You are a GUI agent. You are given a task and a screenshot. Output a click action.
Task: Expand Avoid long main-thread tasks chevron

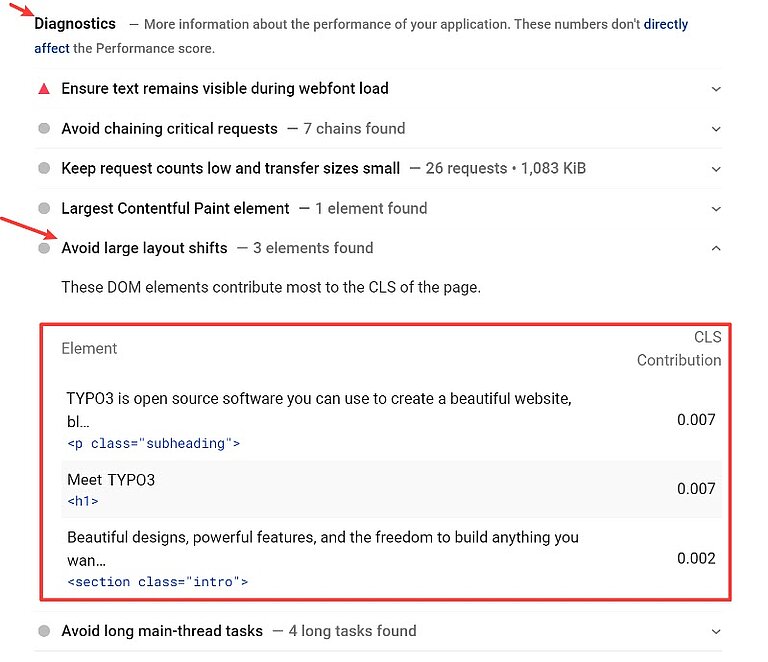[x=716, y=632]
